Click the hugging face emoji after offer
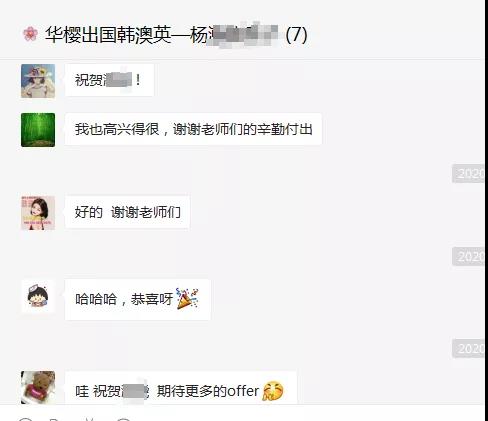488x421 pixels. pos(273,391)
